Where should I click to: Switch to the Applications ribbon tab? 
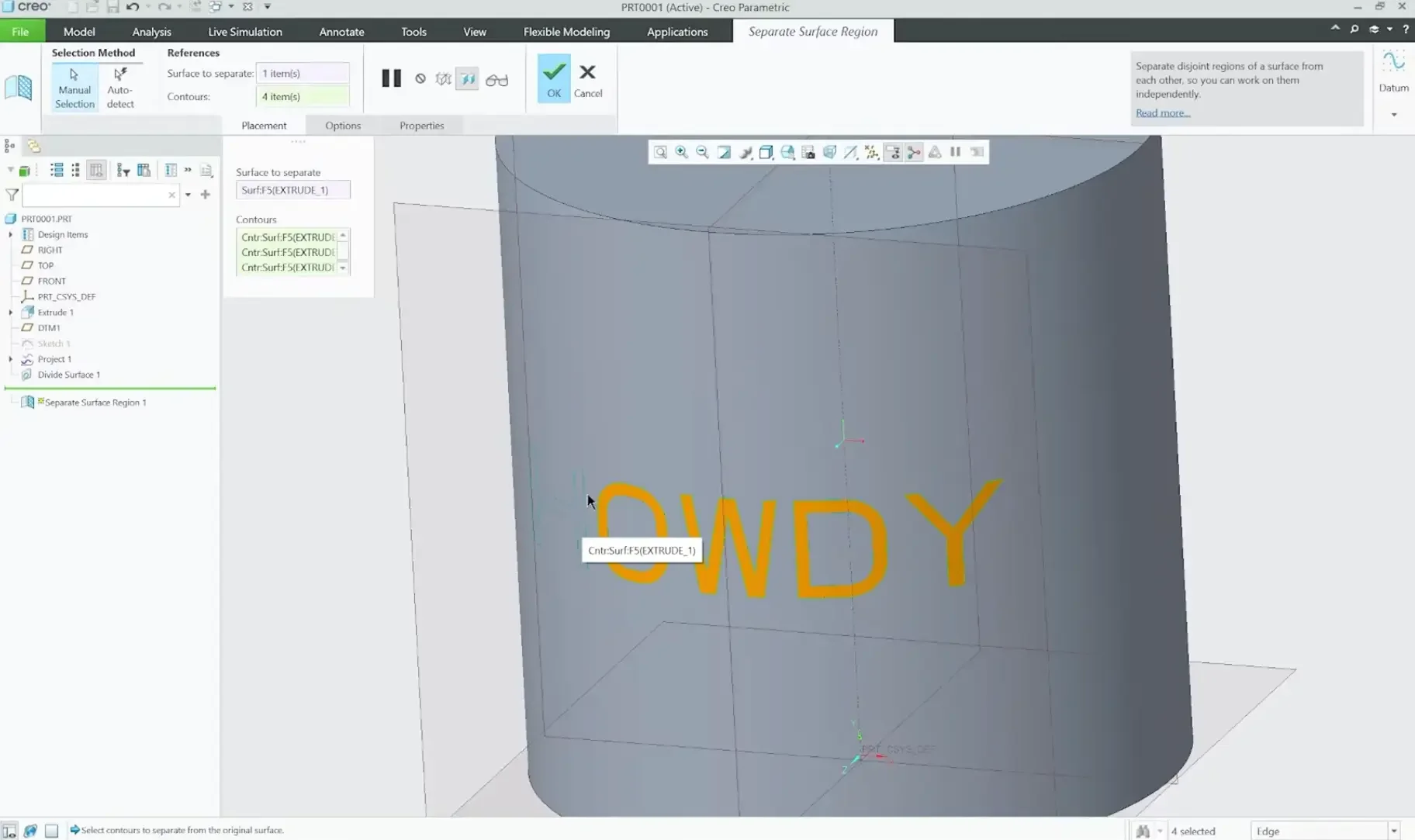(677, 32)
